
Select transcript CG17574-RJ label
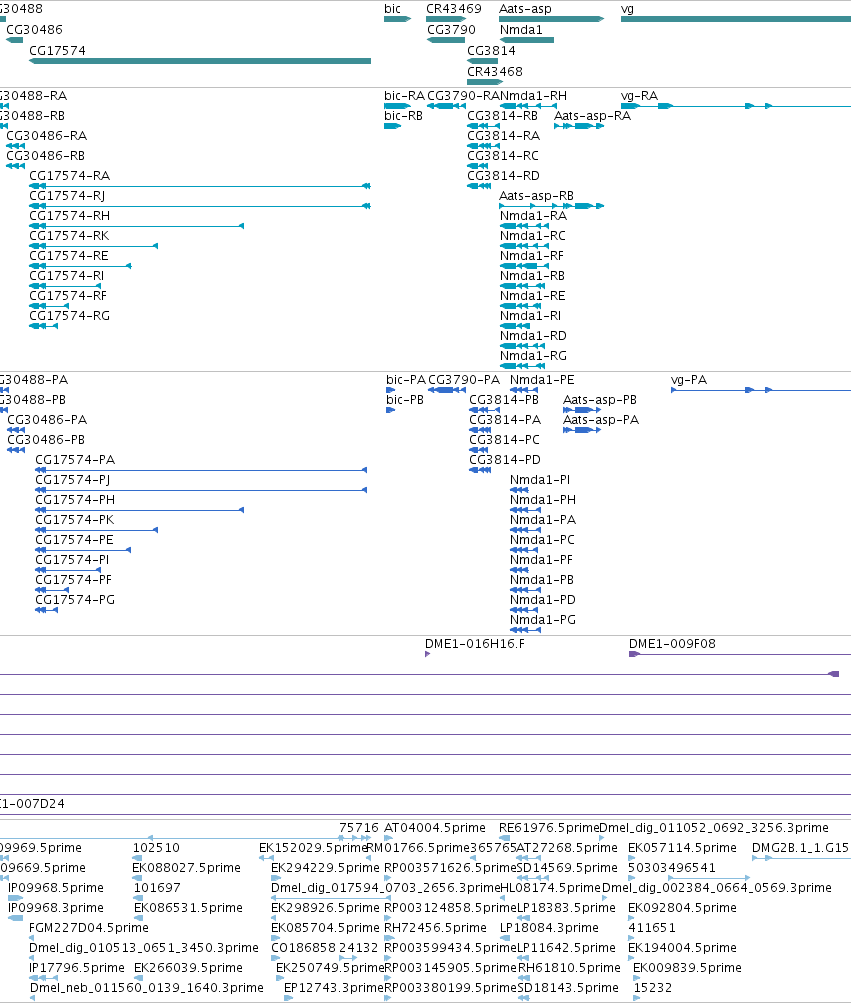67,196
